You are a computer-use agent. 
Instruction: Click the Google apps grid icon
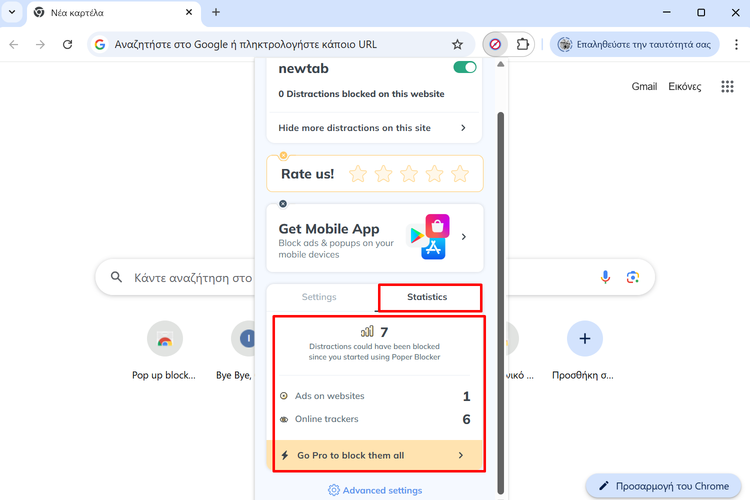click(727, 87)
